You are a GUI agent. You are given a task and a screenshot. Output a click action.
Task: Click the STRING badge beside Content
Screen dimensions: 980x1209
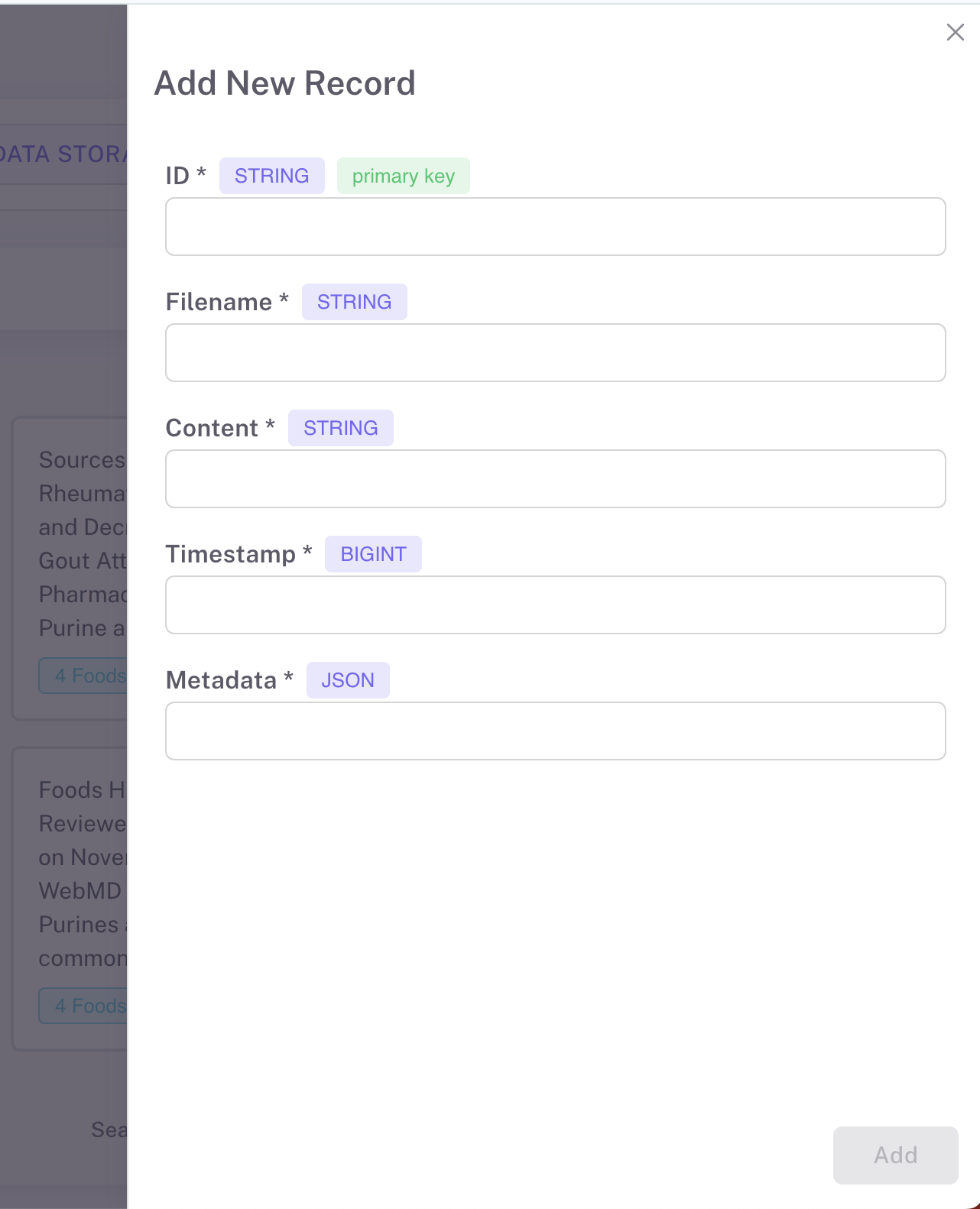click(340, 428)
